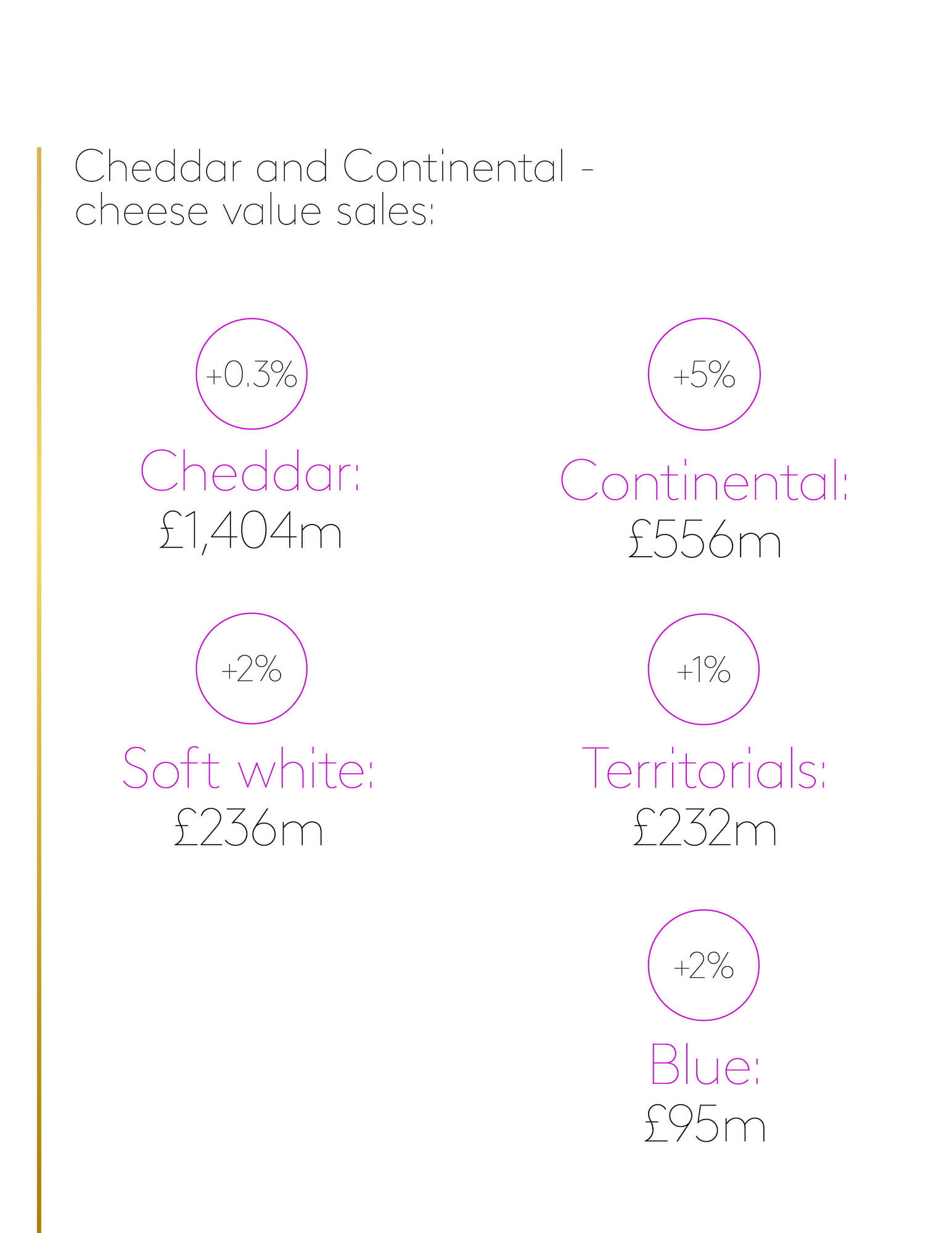
Task: Click the +5% percentage text
Action: click(704, 374)
